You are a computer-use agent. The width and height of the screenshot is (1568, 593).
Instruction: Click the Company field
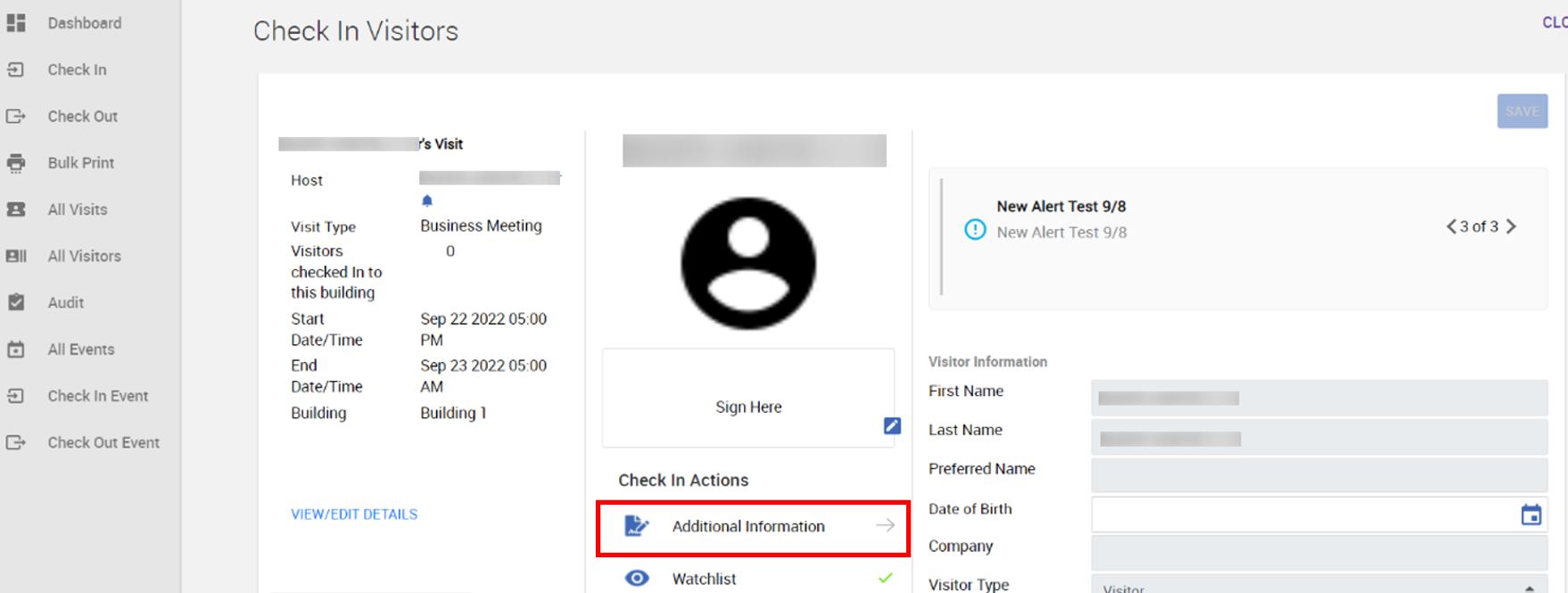[x=1319, y=553]
